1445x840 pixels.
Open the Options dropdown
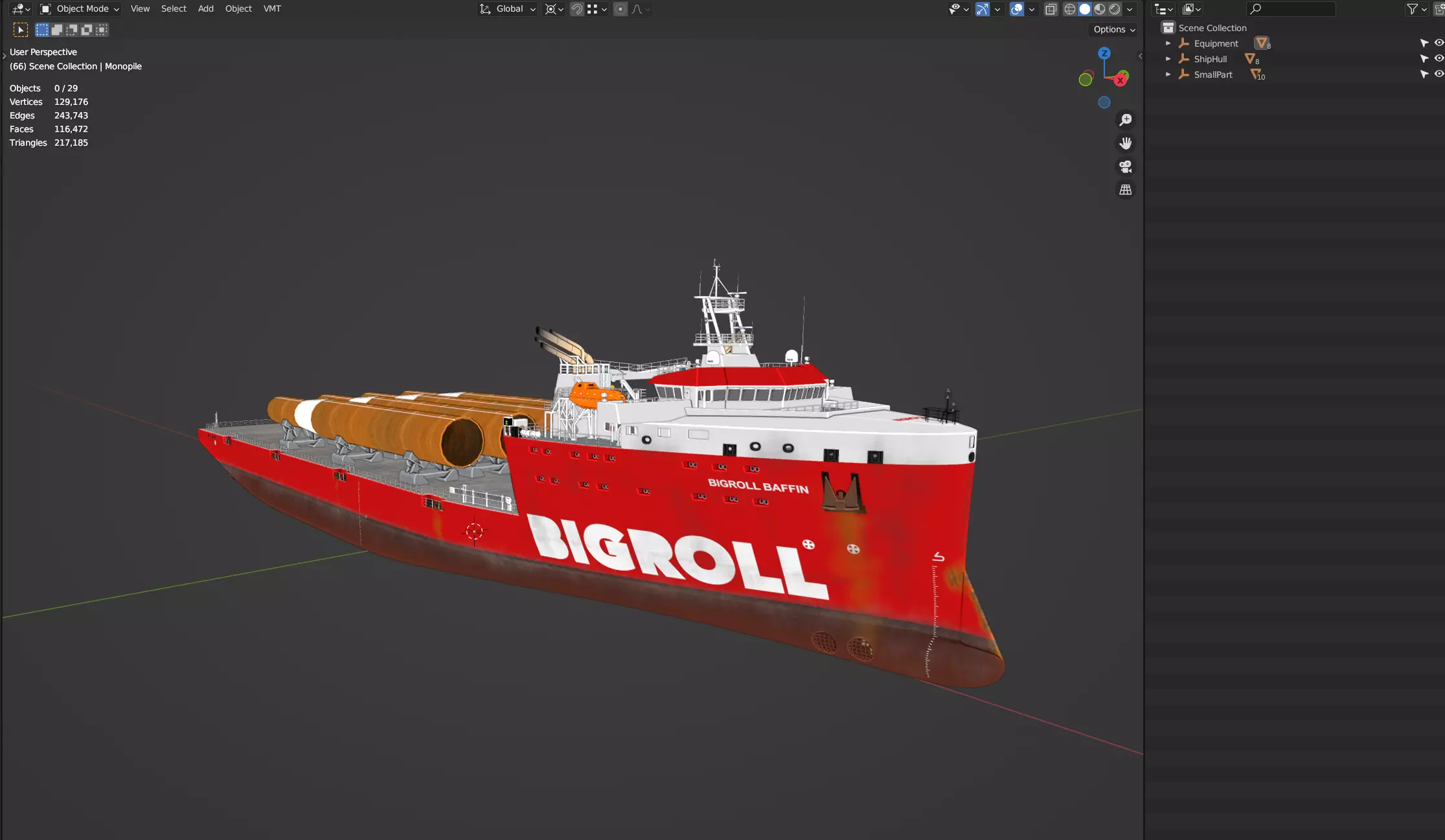pos(1113,30)
